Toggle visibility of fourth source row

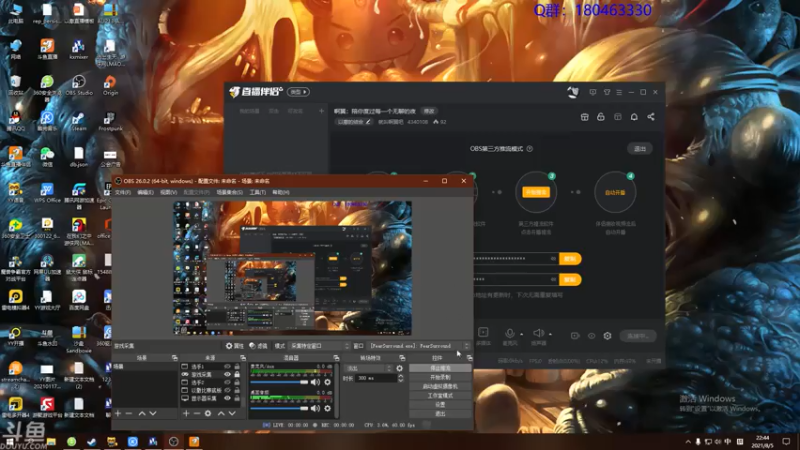228,390
